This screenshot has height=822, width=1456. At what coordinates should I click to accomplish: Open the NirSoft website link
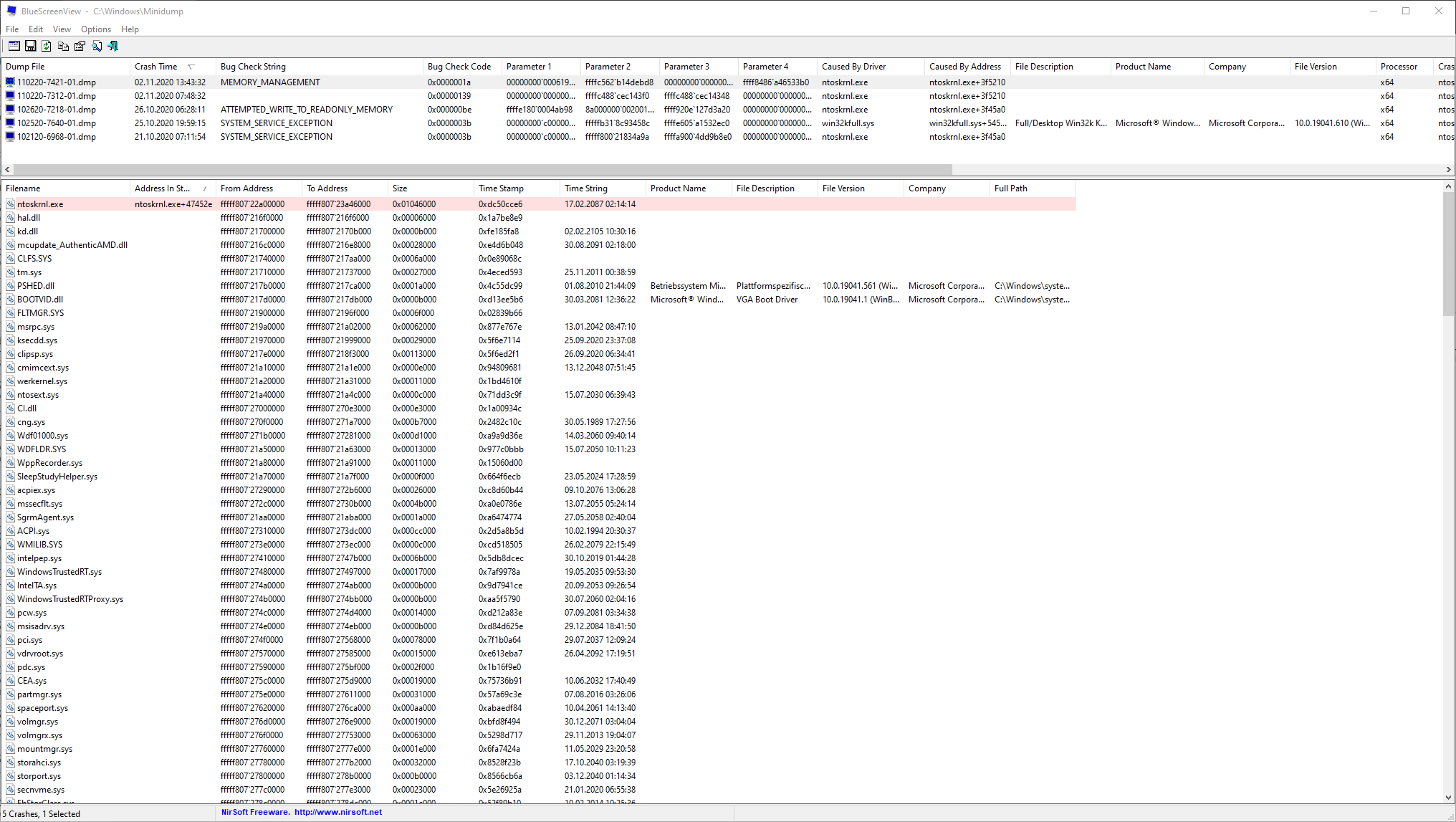(337, 812)
